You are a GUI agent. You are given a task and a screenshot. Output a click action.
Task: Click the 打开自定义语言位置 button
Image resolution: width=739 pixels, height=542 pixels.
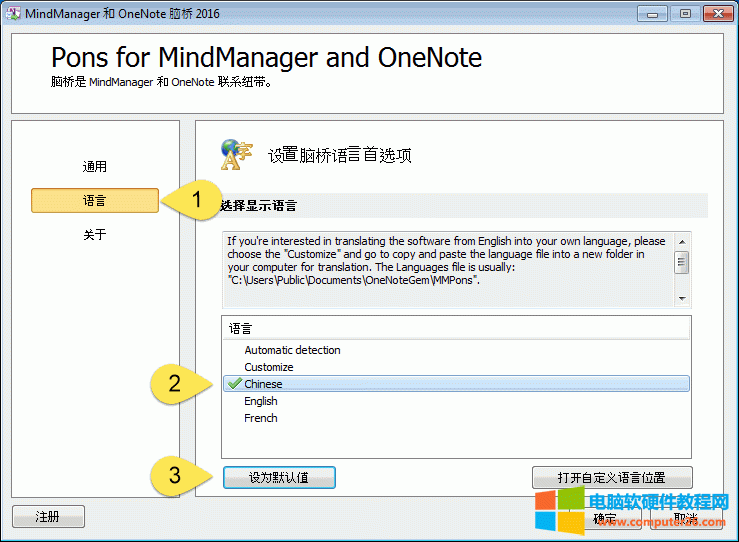tap(611, 478)
